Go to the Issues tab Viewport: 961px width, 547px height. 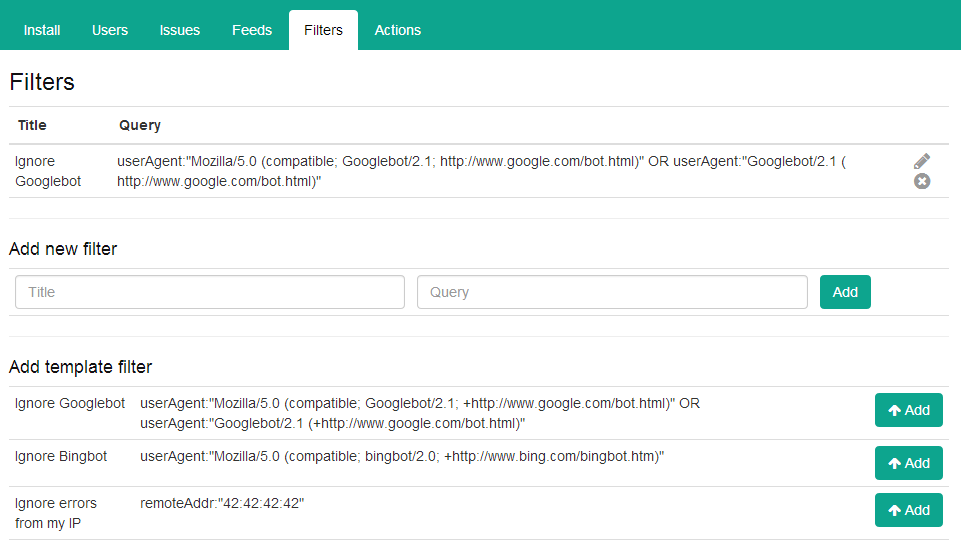[180, 30]
